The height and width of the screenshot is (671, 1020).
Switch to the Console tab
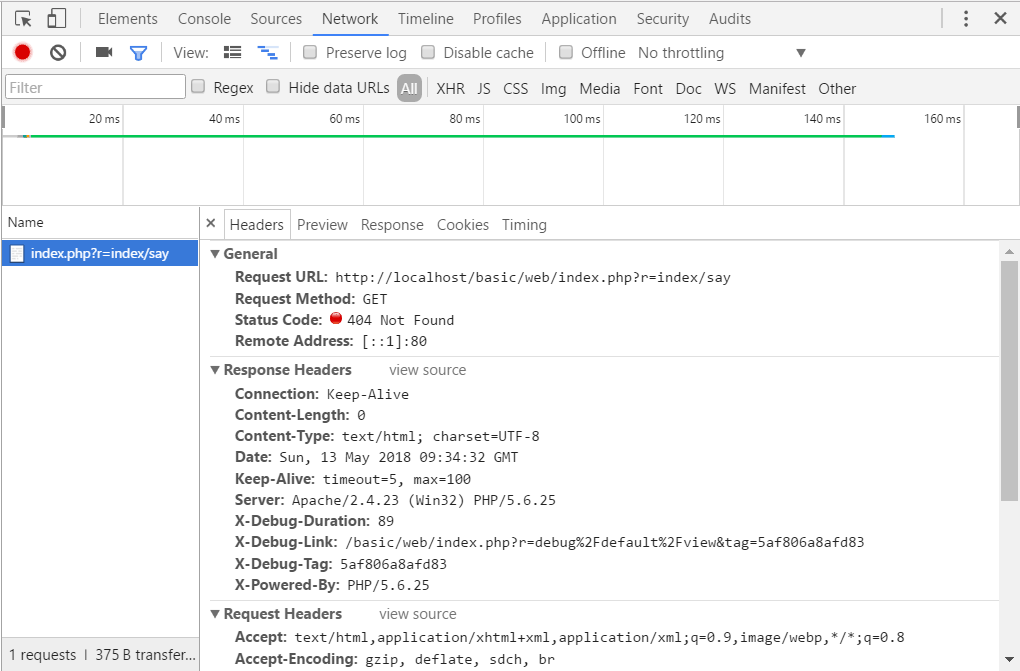click(204, 18)
